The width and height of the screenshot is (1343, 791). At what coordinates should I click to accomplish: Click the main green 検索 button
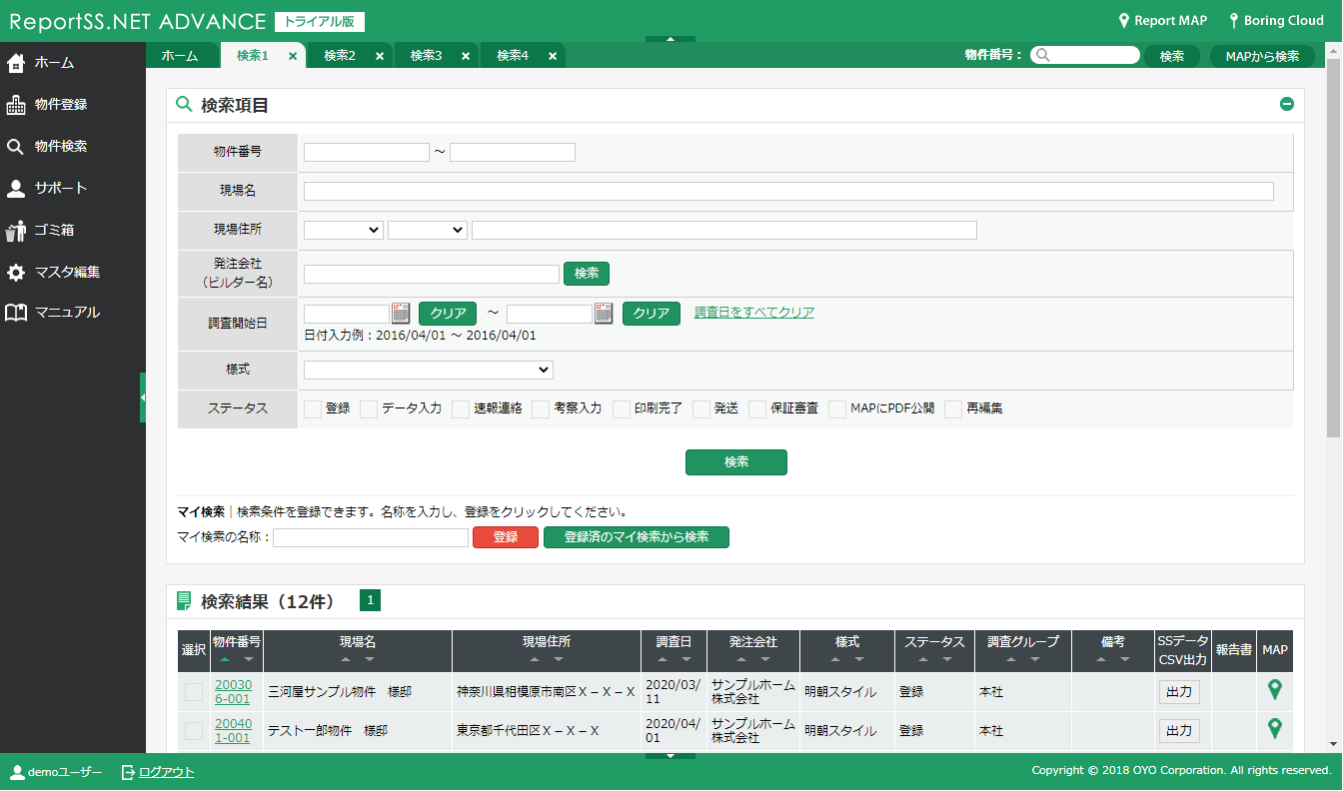point(736,462)
